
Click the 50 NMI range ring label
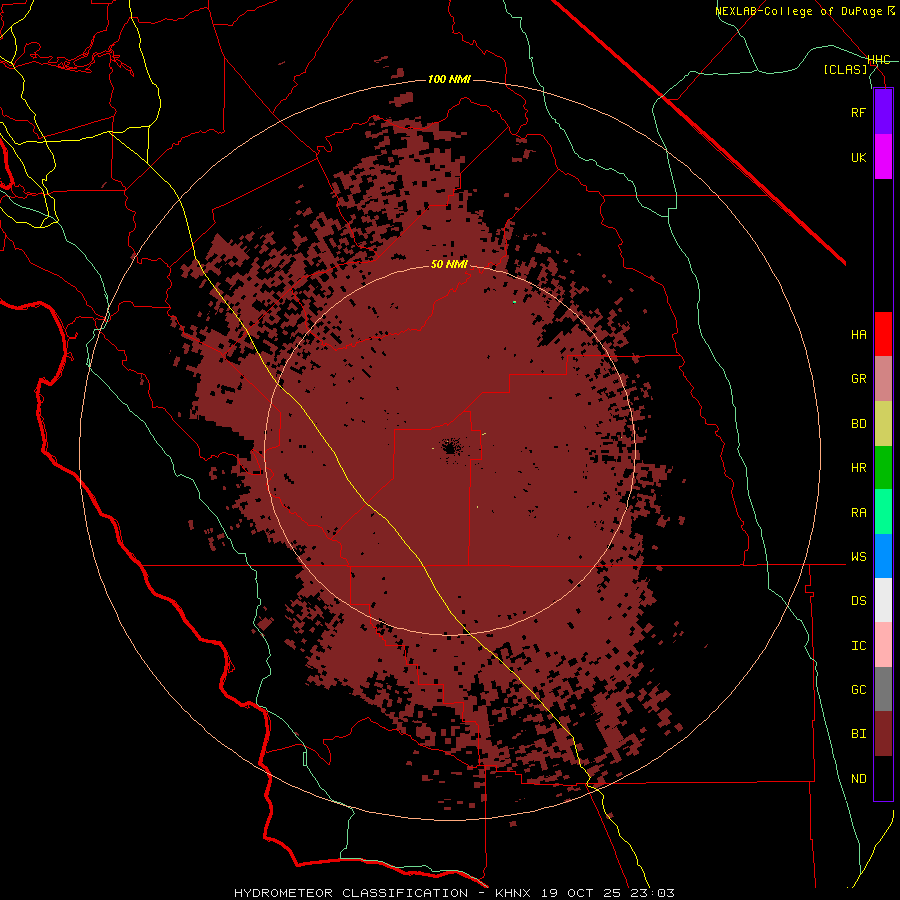pos(449,264)
